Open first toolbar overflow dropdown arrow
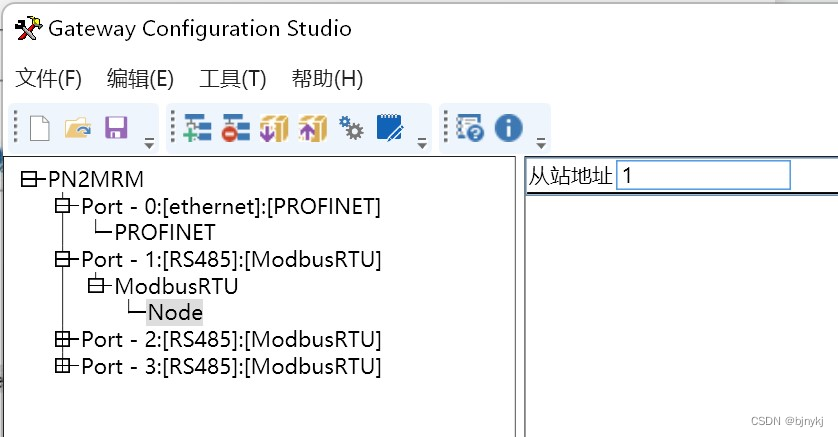Image resolution: width=838 pixels, height=437 pixels. pyautogui.click(x=149, y=143)
